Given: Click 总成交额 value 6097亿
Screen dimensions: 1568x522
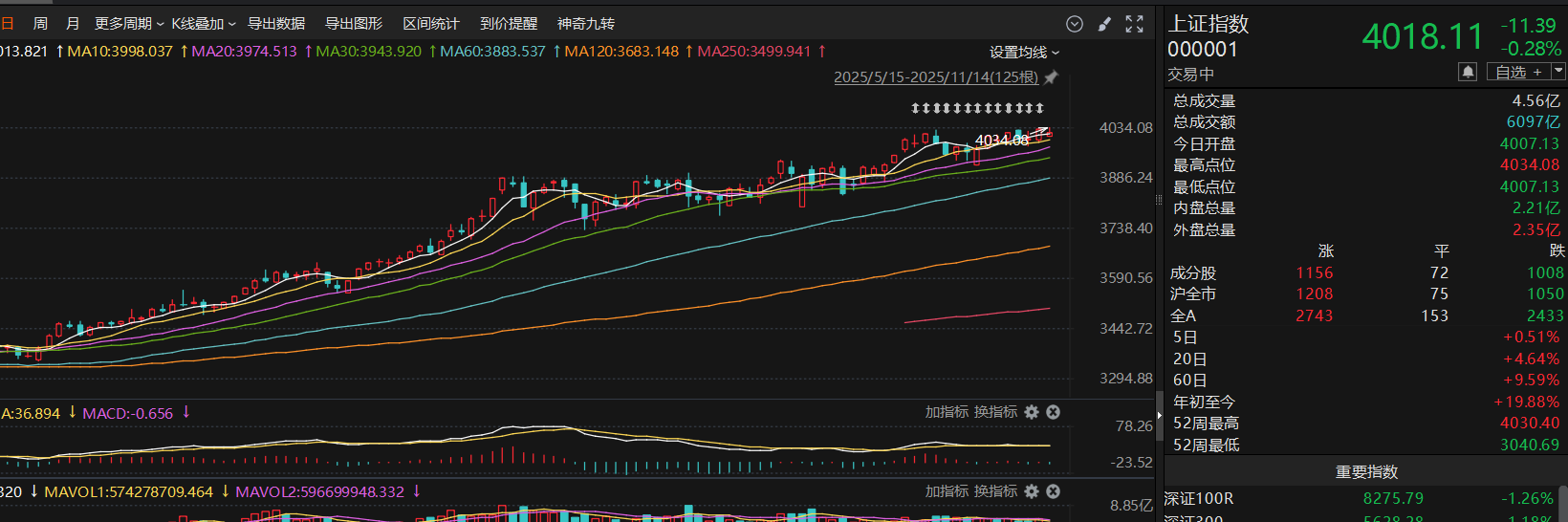Looking at the screenshot, I should 1533,122.
